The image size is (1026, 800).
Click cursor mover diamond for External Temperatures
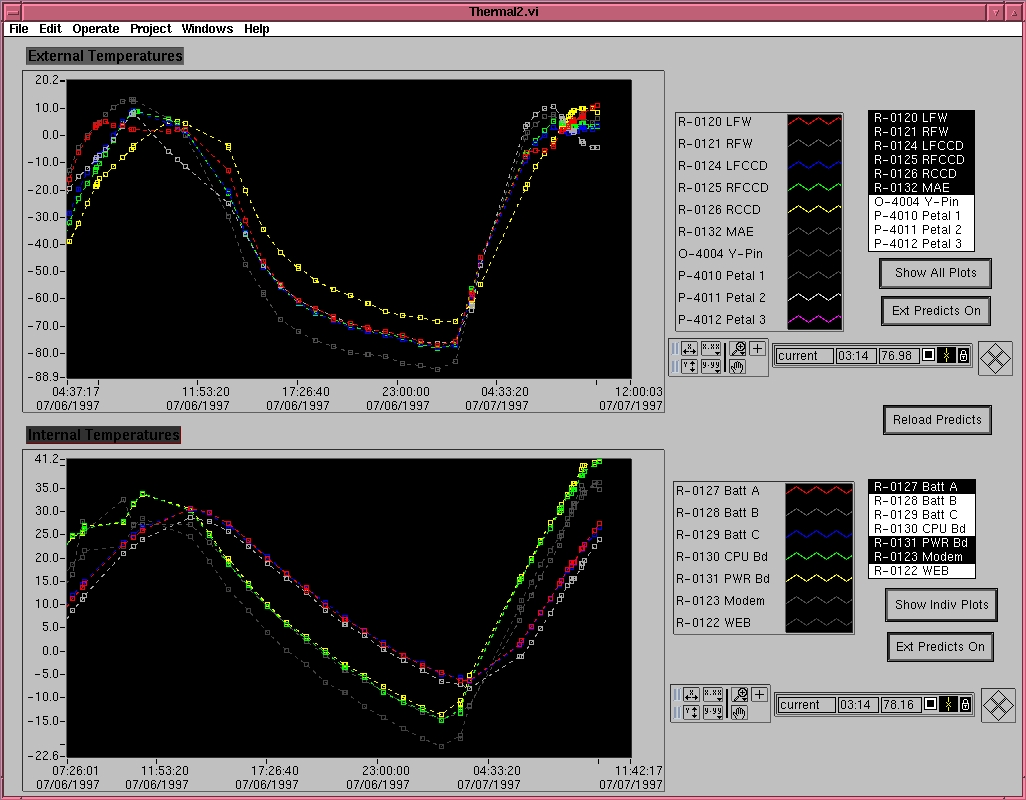995,357
